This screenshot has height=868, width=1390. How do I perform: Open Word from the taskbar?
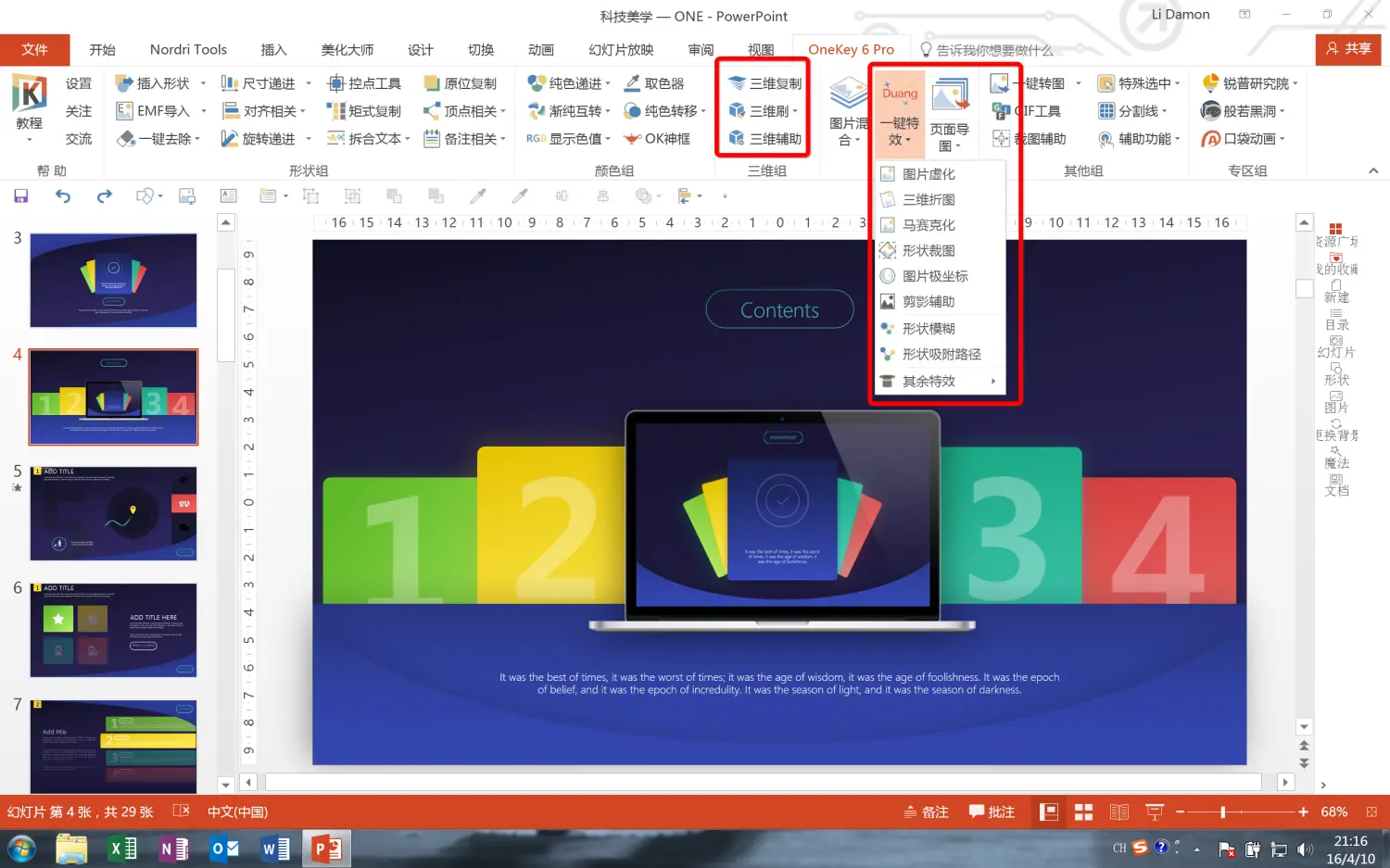point(275,848)
